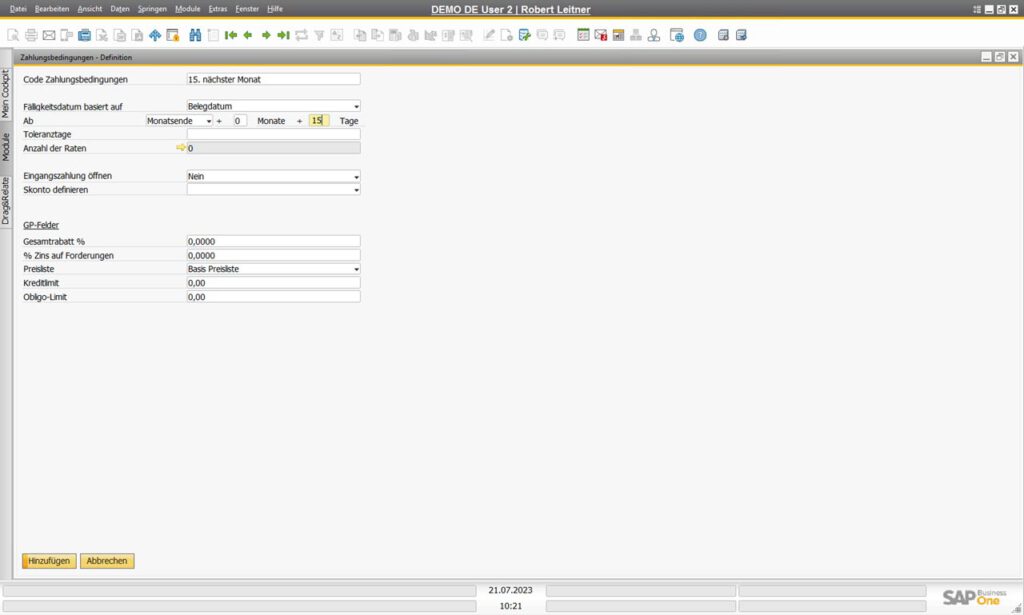Open the browser globe window icon
The image size is (1024, 615).
[x=677, y=35]
